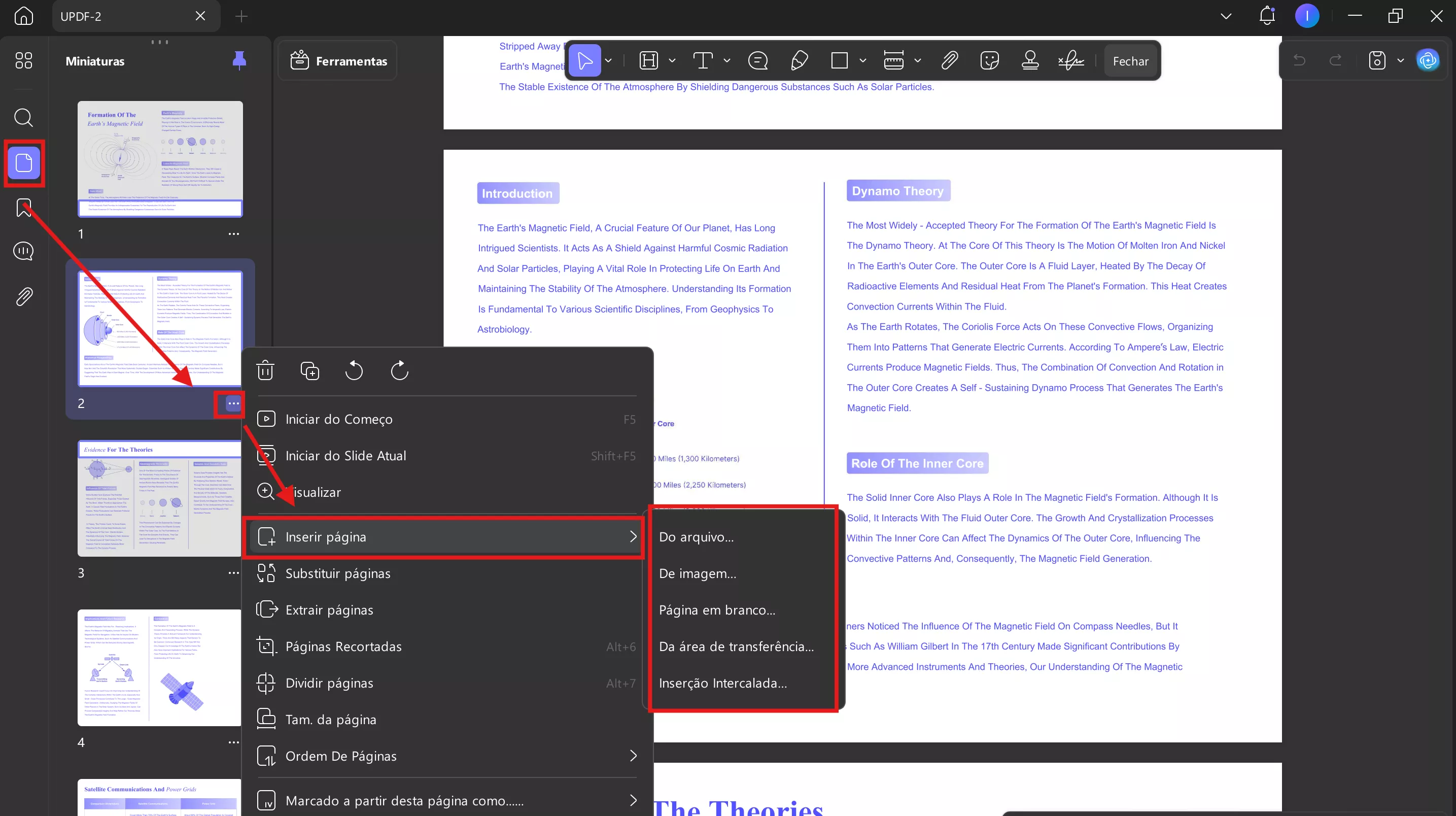Toggle the Miniaturas panel pin
The width and height of the screenshot is (1456, 816).
coord(239,60)
